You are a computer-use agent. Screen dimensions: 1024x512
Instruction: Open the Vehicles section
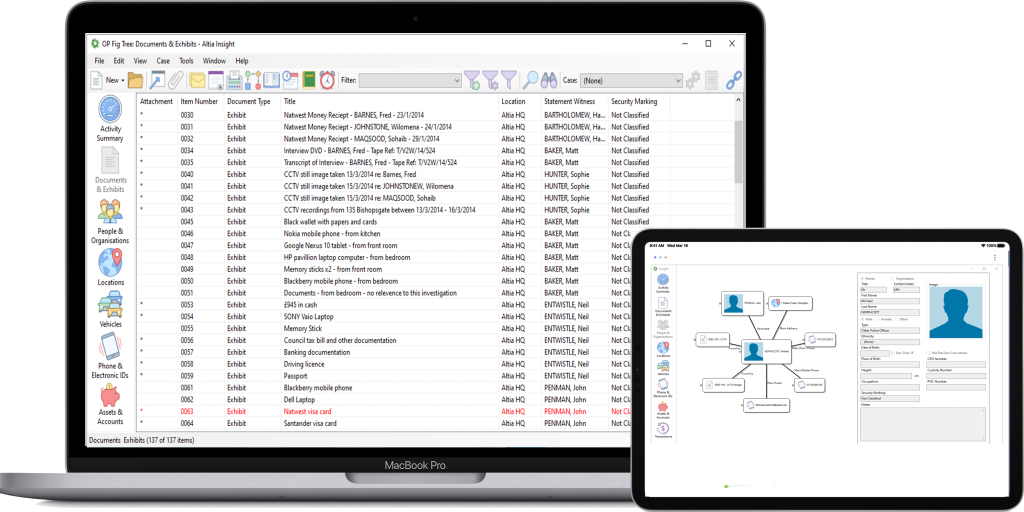click(110, 309)
